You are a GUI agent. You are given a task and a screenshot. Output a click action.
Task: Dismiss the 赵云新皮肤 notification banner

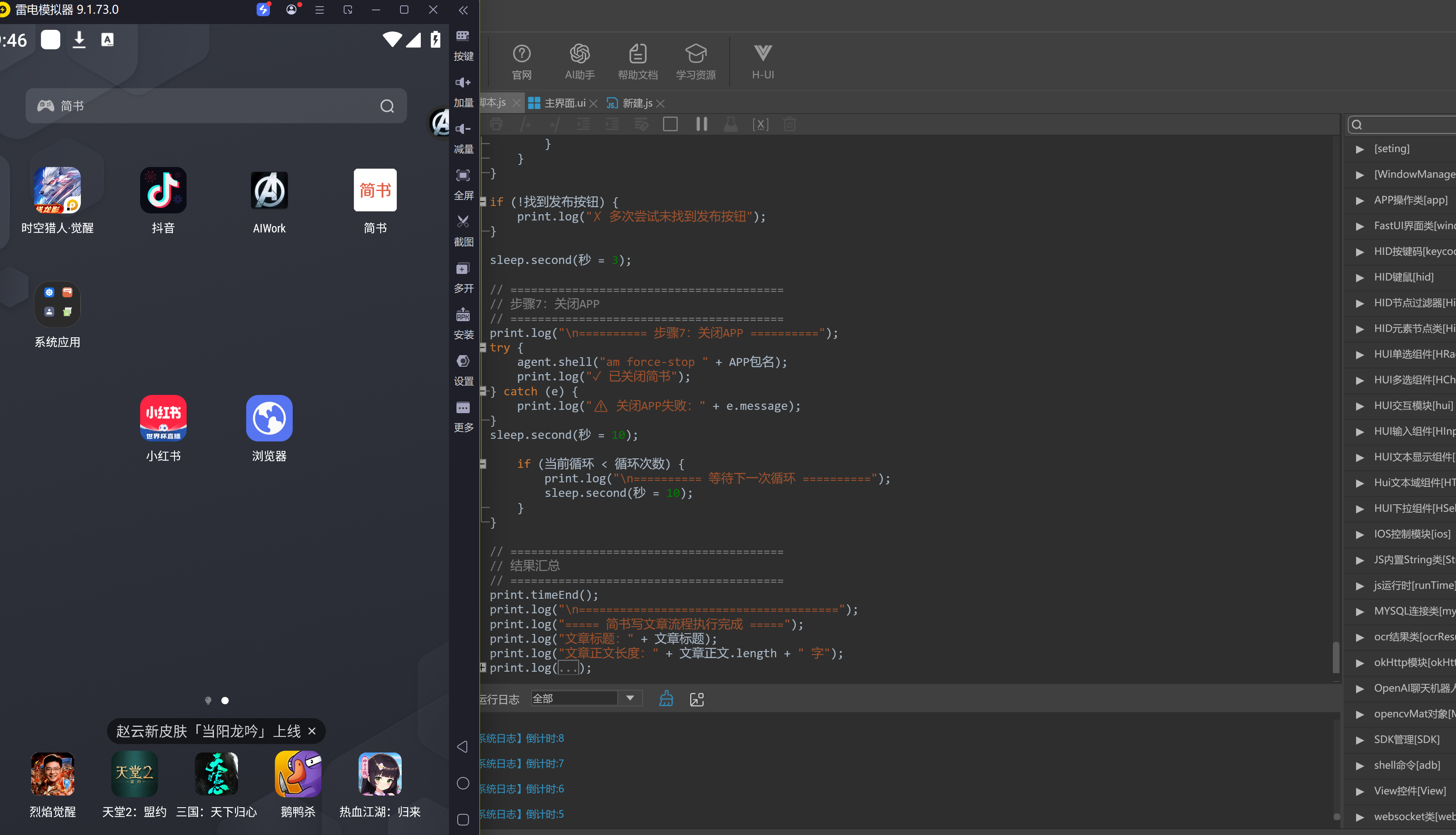(312, 731)
